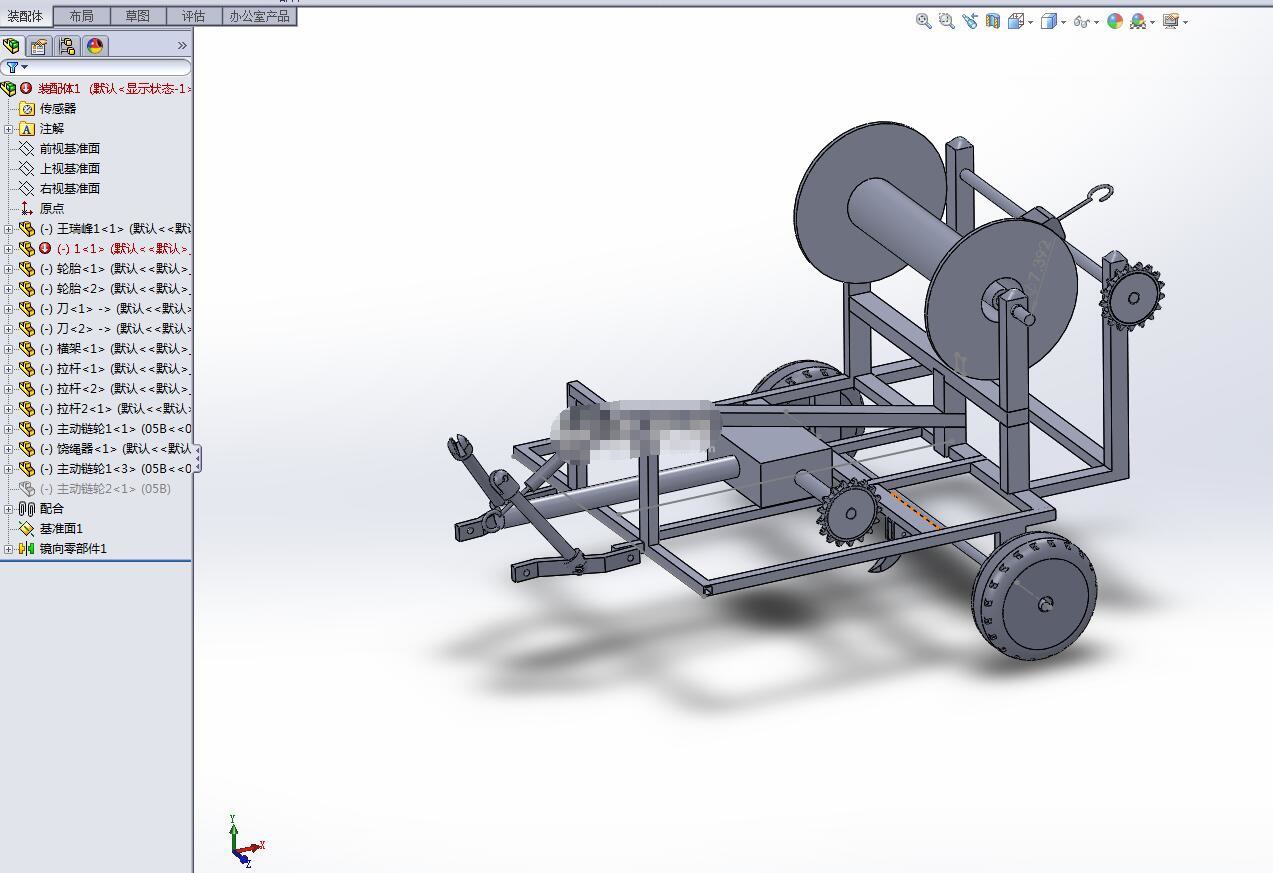
Task: Expand the 配合 mates folder
Action: pos(8,508)
